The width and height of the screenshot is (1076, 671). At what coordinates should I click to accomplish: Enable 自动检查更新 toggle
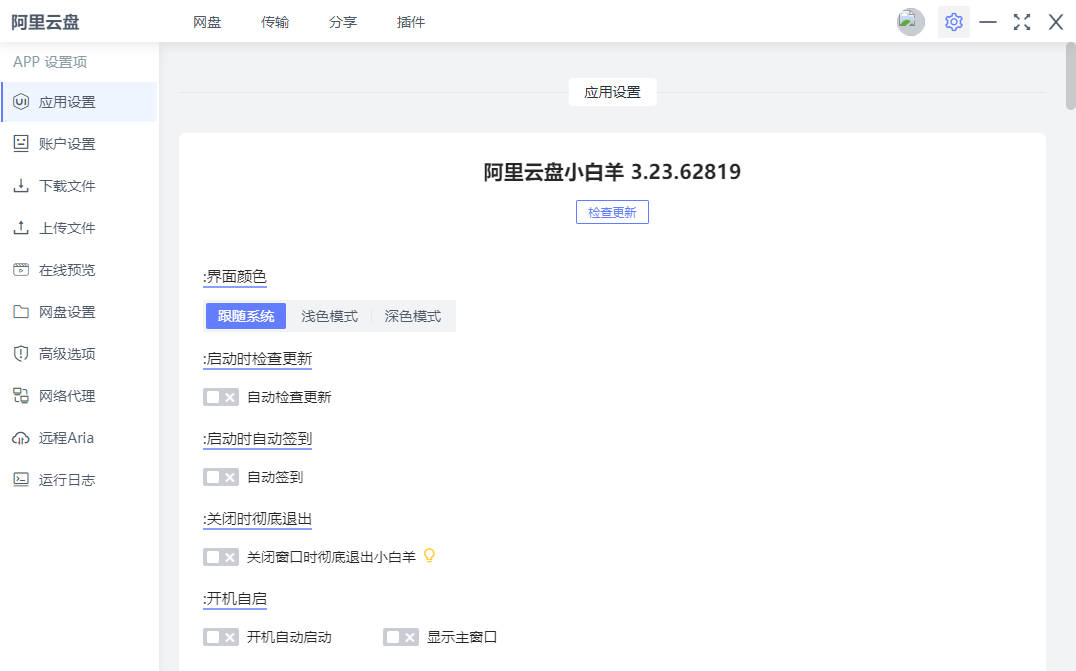pyautogui.click(x=220, y=396)
